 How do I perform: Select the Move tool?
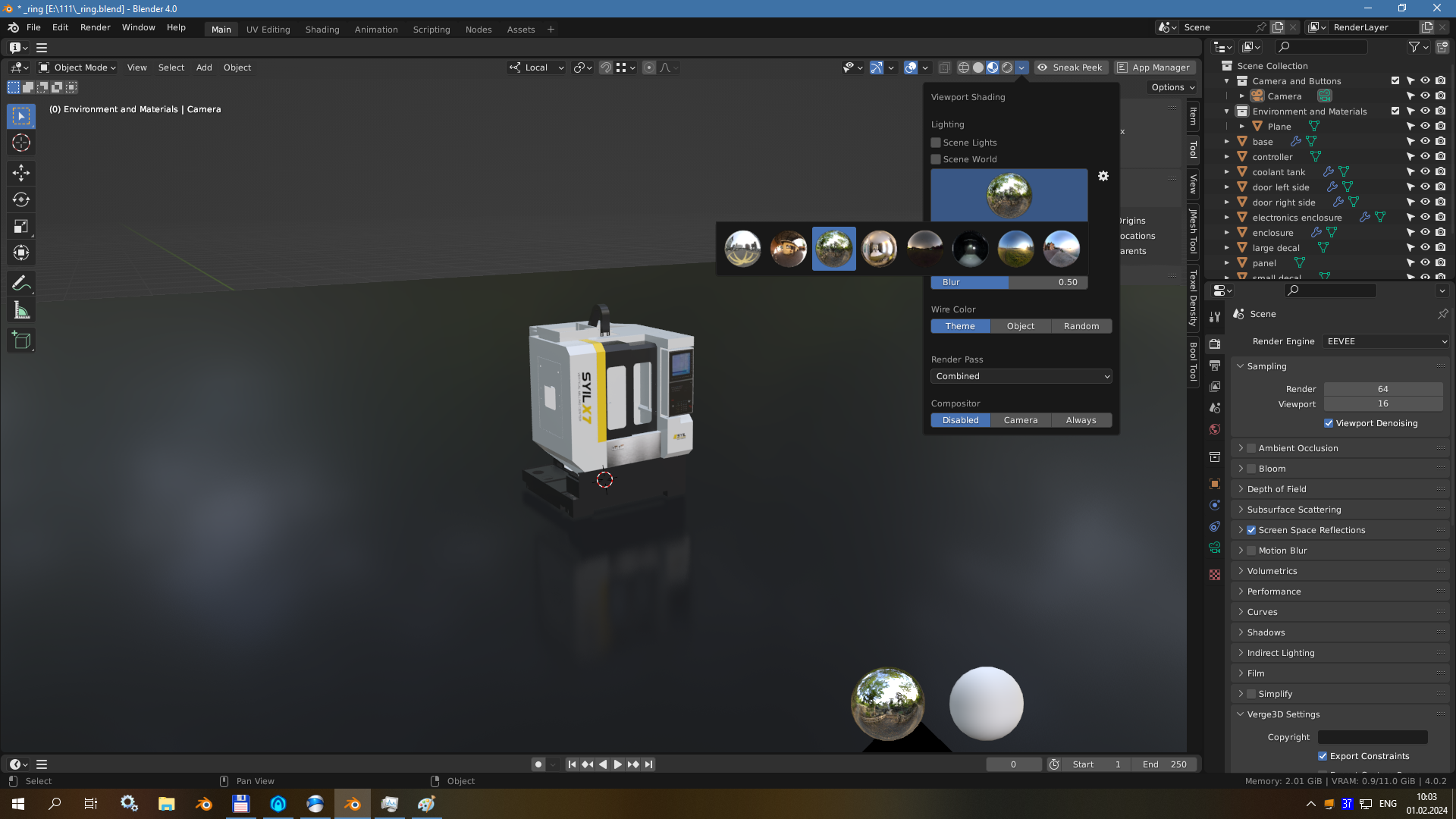tap(21, 174)
